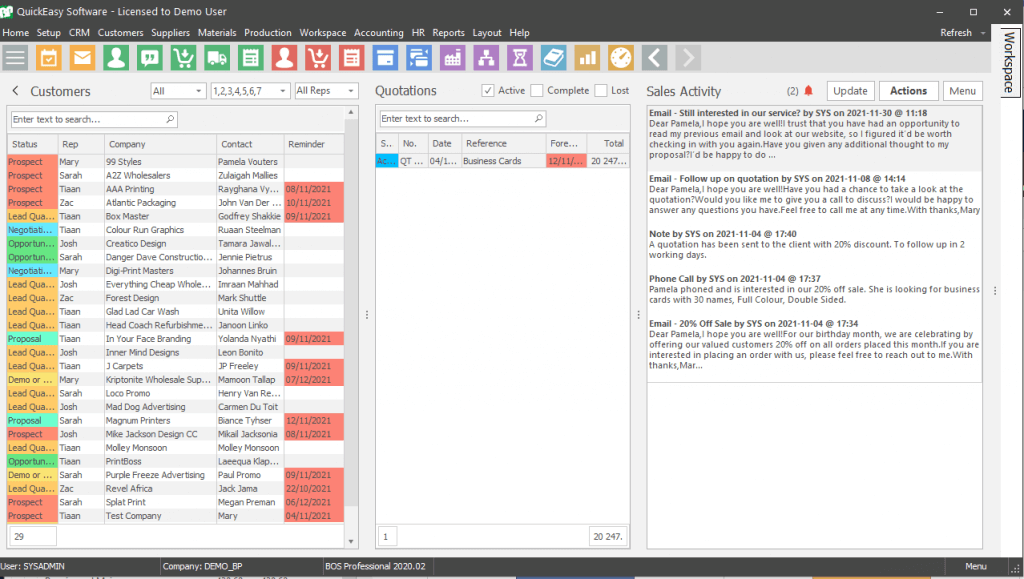Image resolution: width=1024 pixels, height=579 pixels.
Task: Click the back arrow toolbar icon
Action: point(654,58)
